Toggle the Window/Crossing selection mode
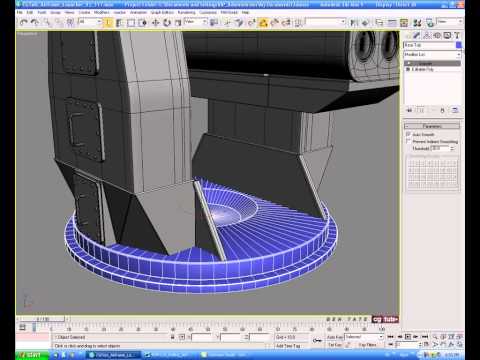This screenshot has height=360, width=480. [x=143, y=23]
